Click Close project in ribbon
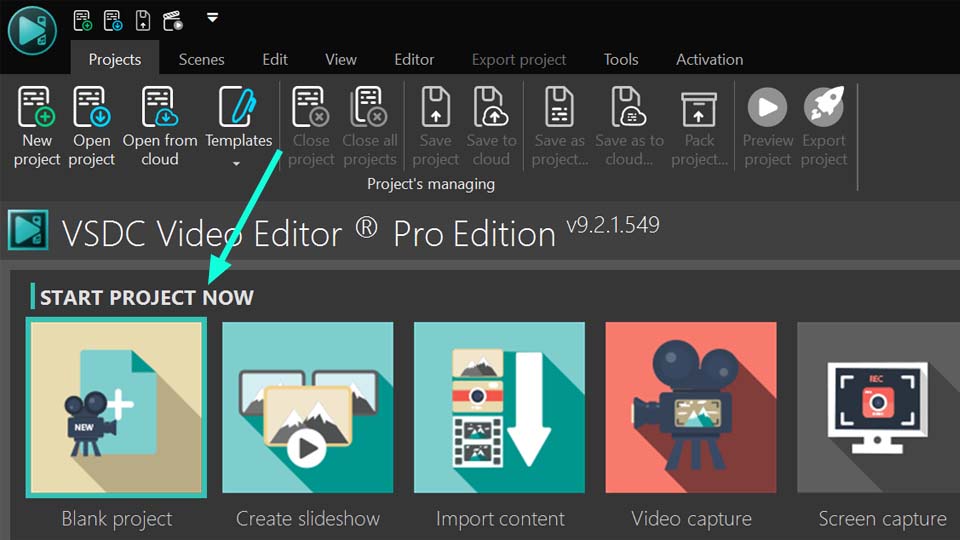The width and height of the screenshot is (960, 540). [x=311, y=126]
